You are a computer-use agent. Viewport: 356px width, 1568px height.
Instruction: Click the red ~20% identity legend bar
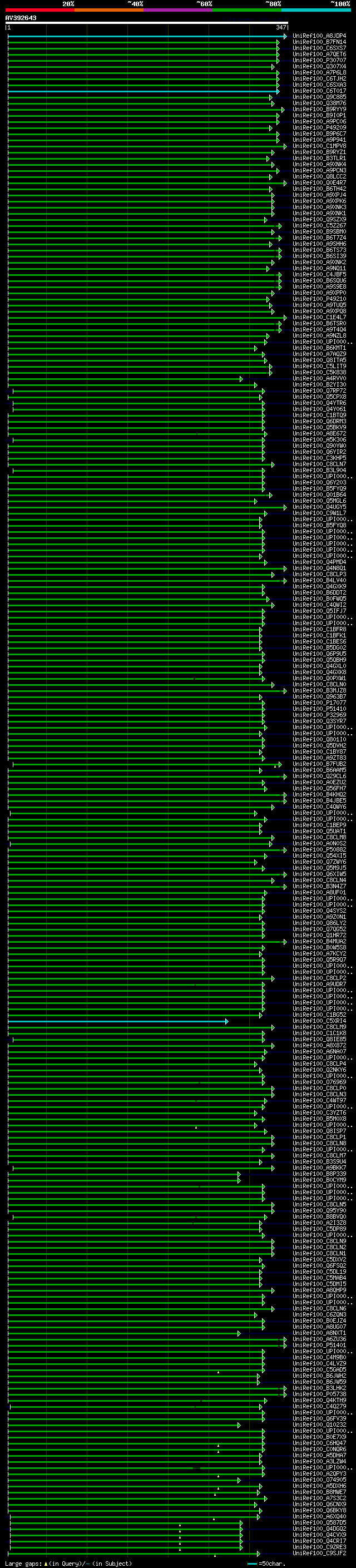(x=39, y=10)
